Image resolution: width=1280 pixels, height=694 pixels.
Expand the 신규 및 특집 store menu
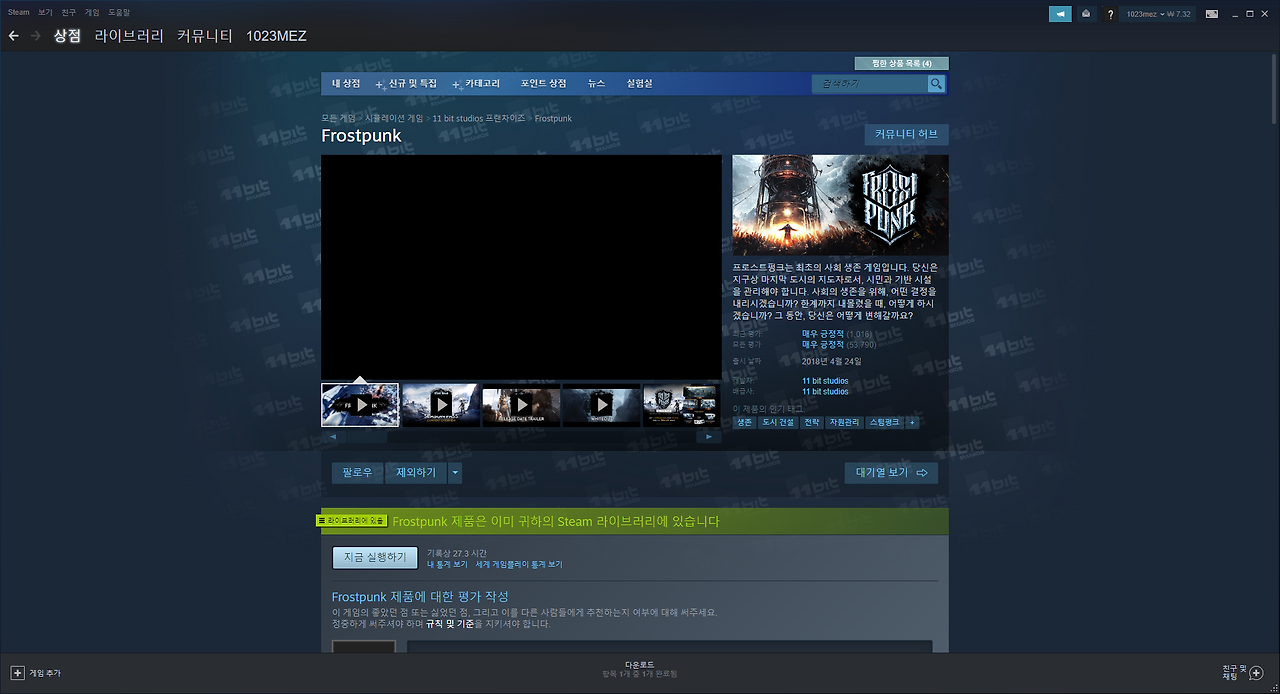pos(413,84)
